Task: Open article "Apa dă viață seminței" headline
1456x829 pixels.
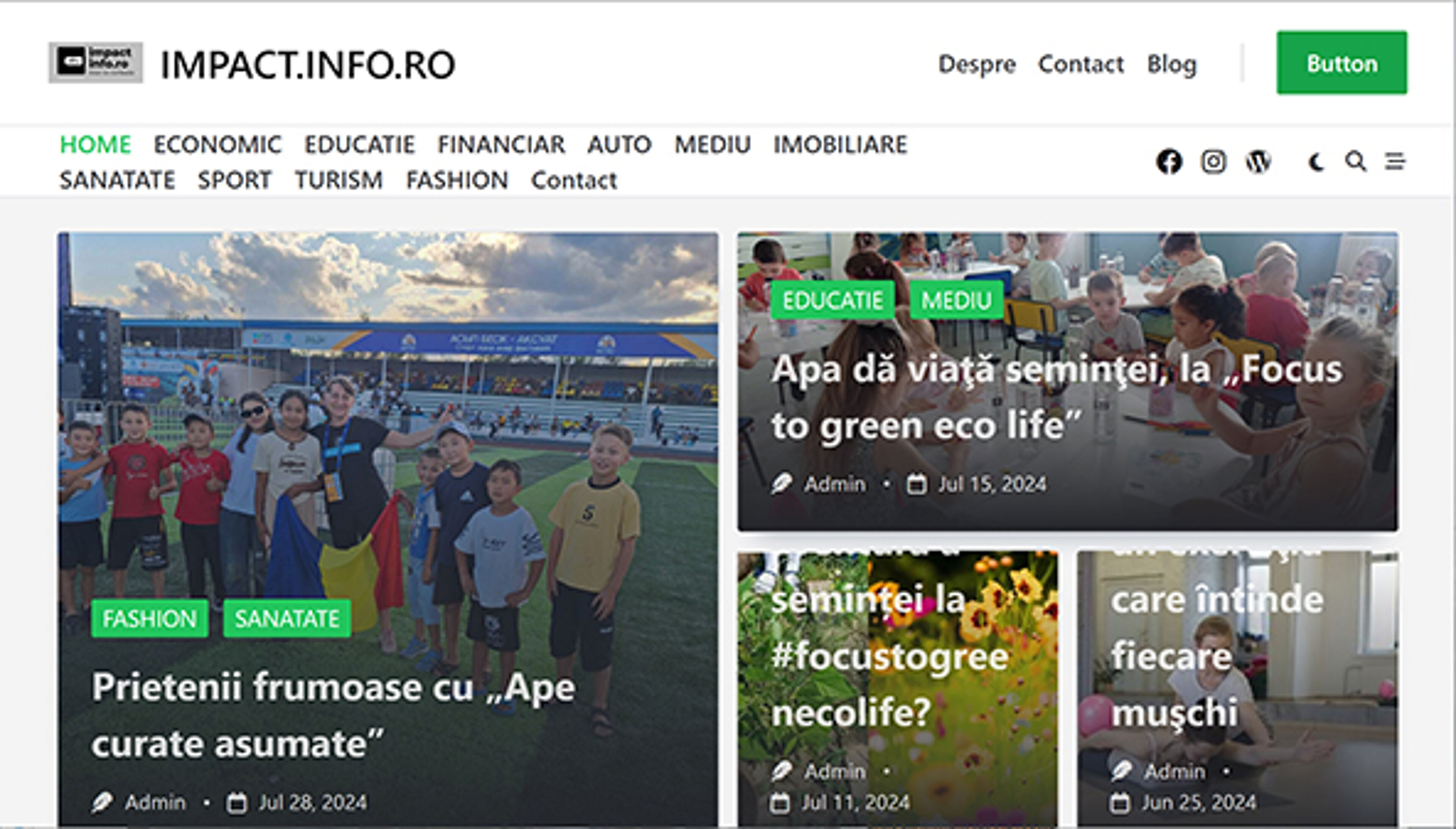Action: point(1056,397)
